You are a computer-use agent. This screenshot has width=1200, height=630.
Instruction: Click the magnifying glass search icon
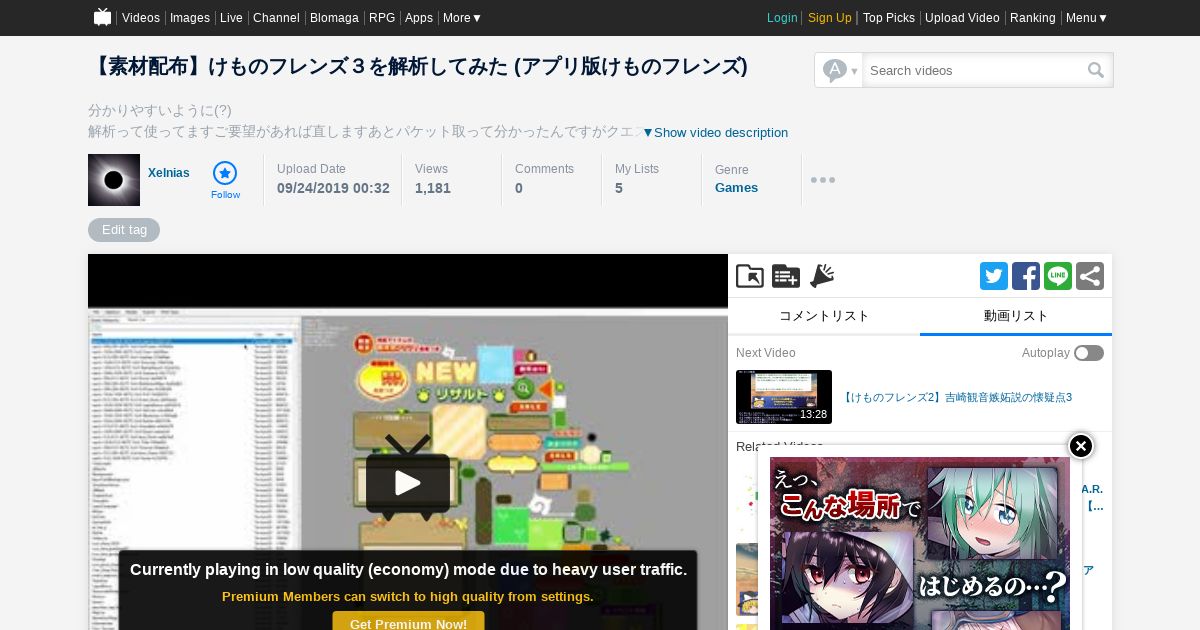1096,70
